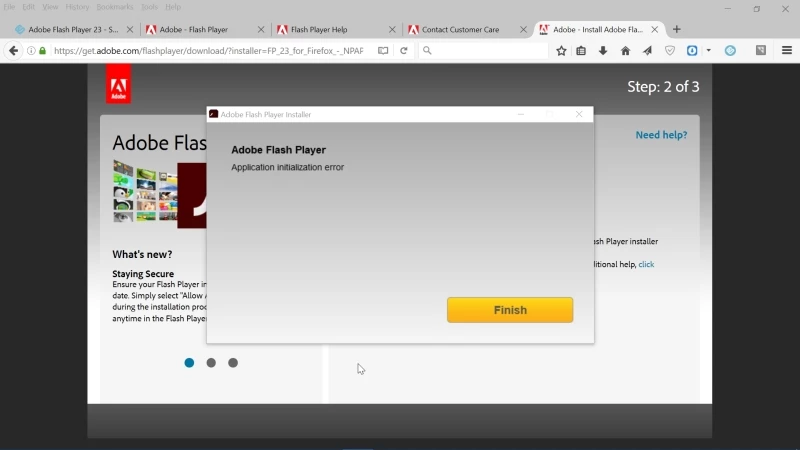The width and height of the screenshot is (800, 450).
Task: Open the Tools menu
Action: point(149,7)
